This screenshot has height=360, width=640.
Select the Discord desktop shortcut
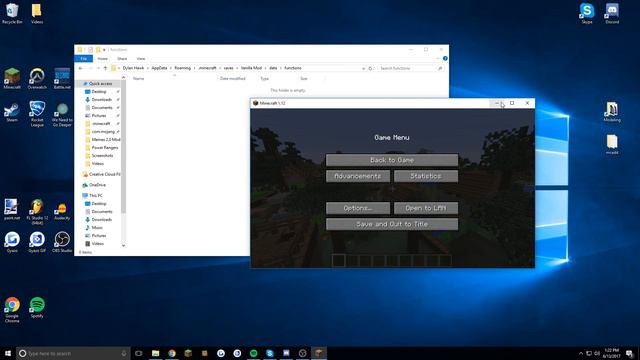(x=612, y=13)
